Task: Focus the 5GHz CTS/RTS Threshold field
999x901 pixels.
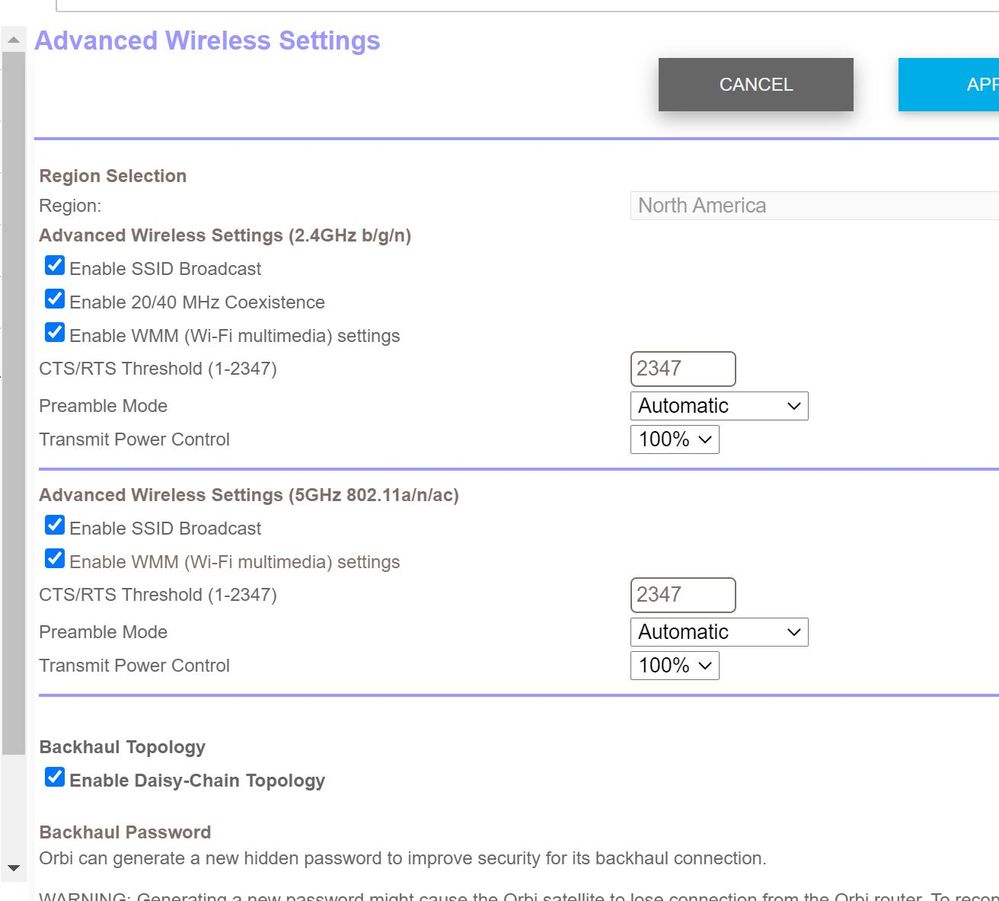Action: tap(682, 595)
